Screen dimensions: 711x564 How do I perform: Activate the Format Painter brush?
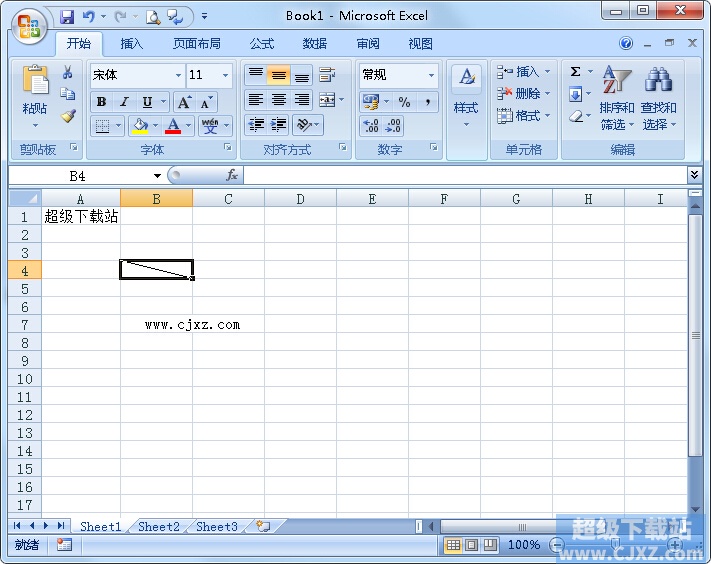pyautogui.click(x=68, y=116)
